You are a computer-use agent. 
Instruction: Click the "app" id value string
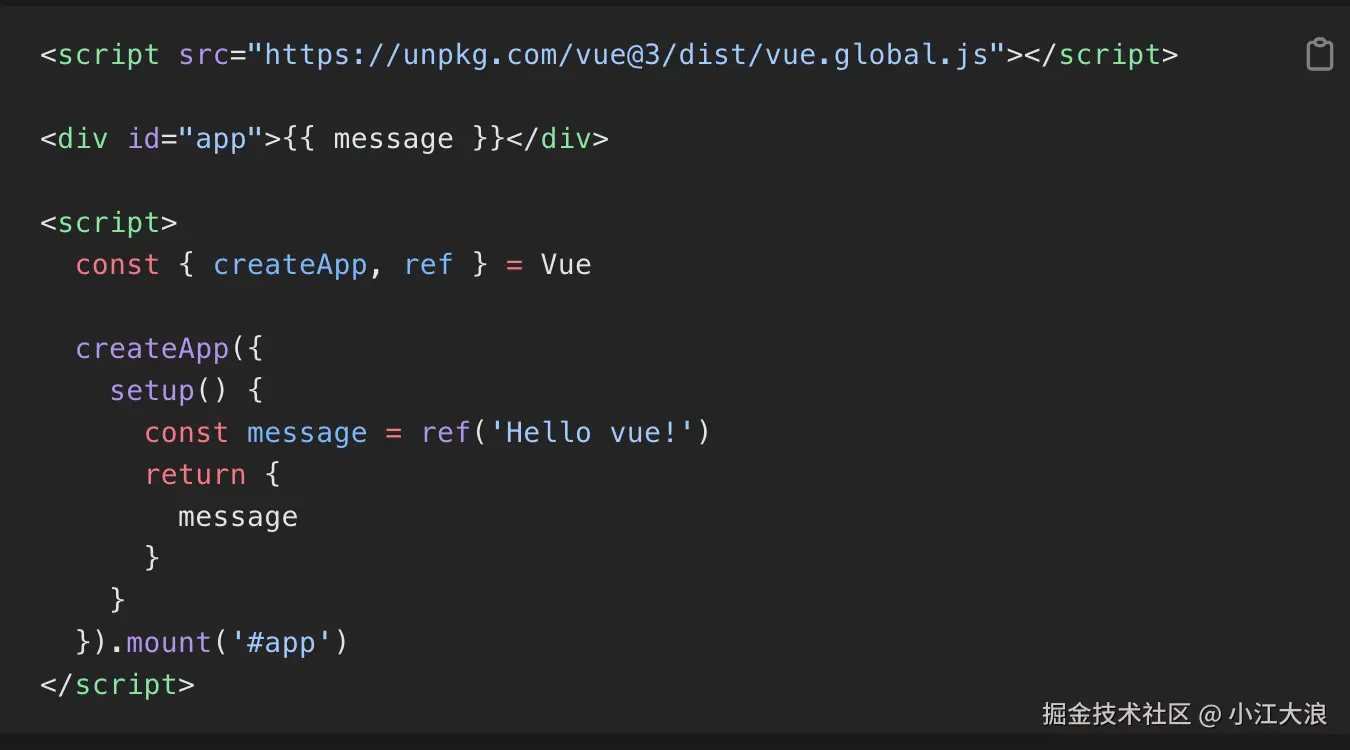point(221,139)
